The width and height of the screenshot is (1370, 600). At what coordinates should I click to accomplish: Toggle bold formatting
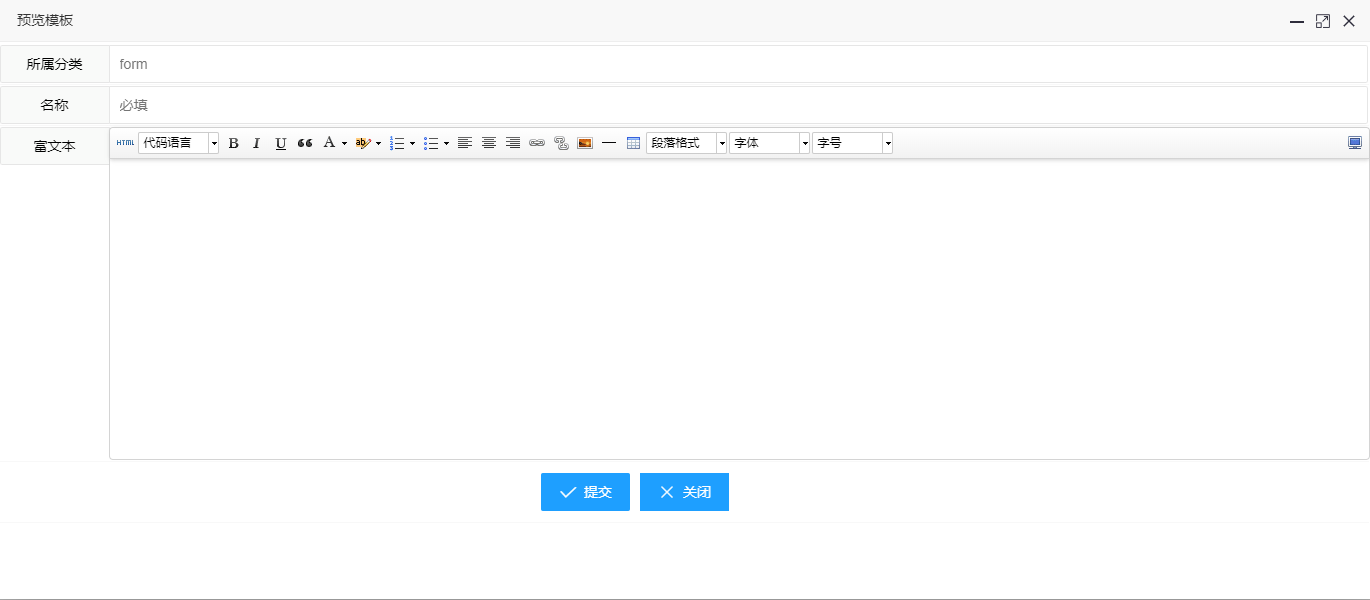[233, 143]
